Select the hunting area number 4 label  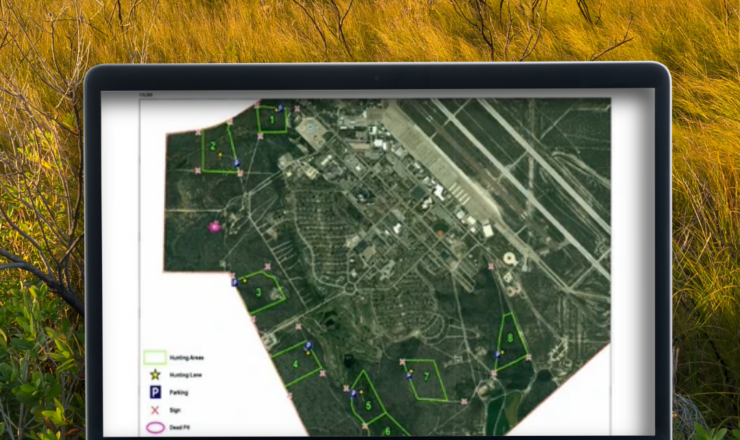pyautogui.click(x=296, y=364)
